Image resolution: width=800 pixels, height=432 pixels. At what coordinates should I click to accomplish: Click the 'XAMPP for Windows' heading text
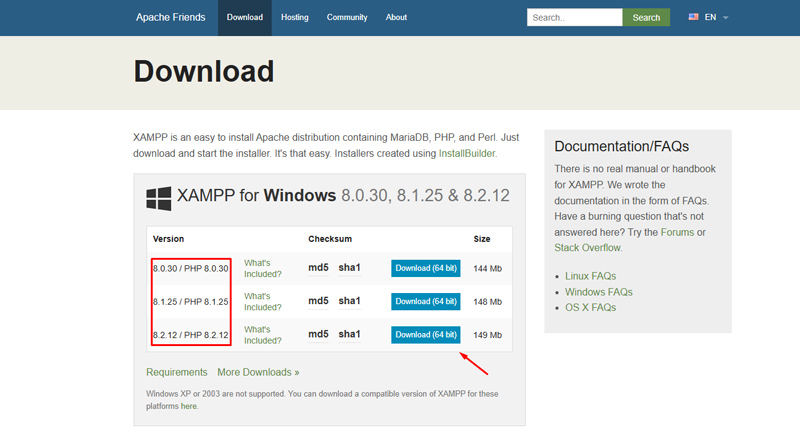coord(256,195)
